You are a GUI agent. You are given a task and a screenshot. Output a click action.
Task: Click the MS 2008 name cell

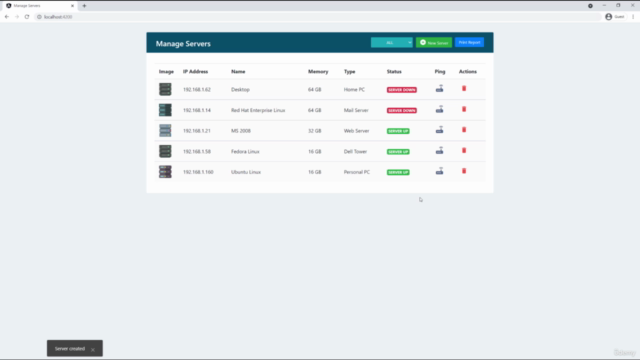click(x=241, y=131)
